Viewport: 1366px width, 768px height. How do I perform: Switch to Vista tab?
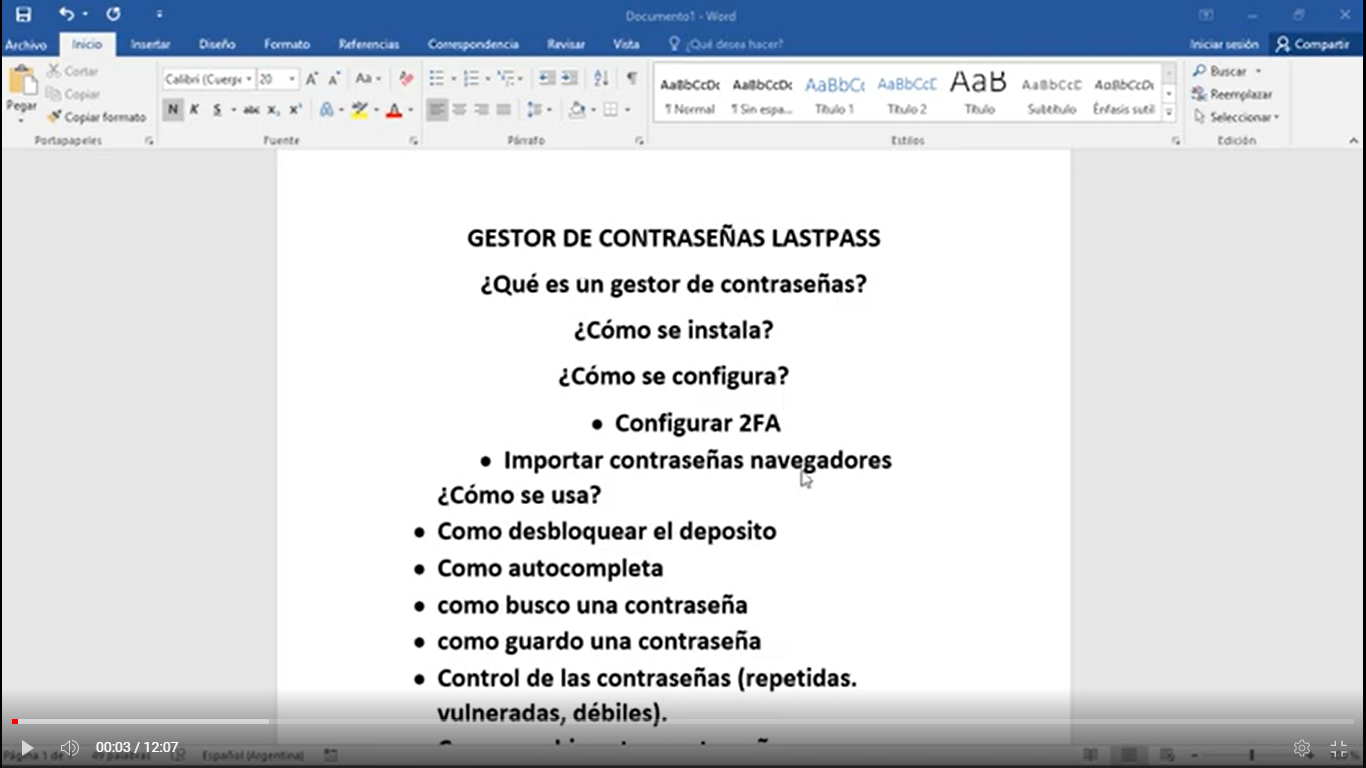click(626, 44)
